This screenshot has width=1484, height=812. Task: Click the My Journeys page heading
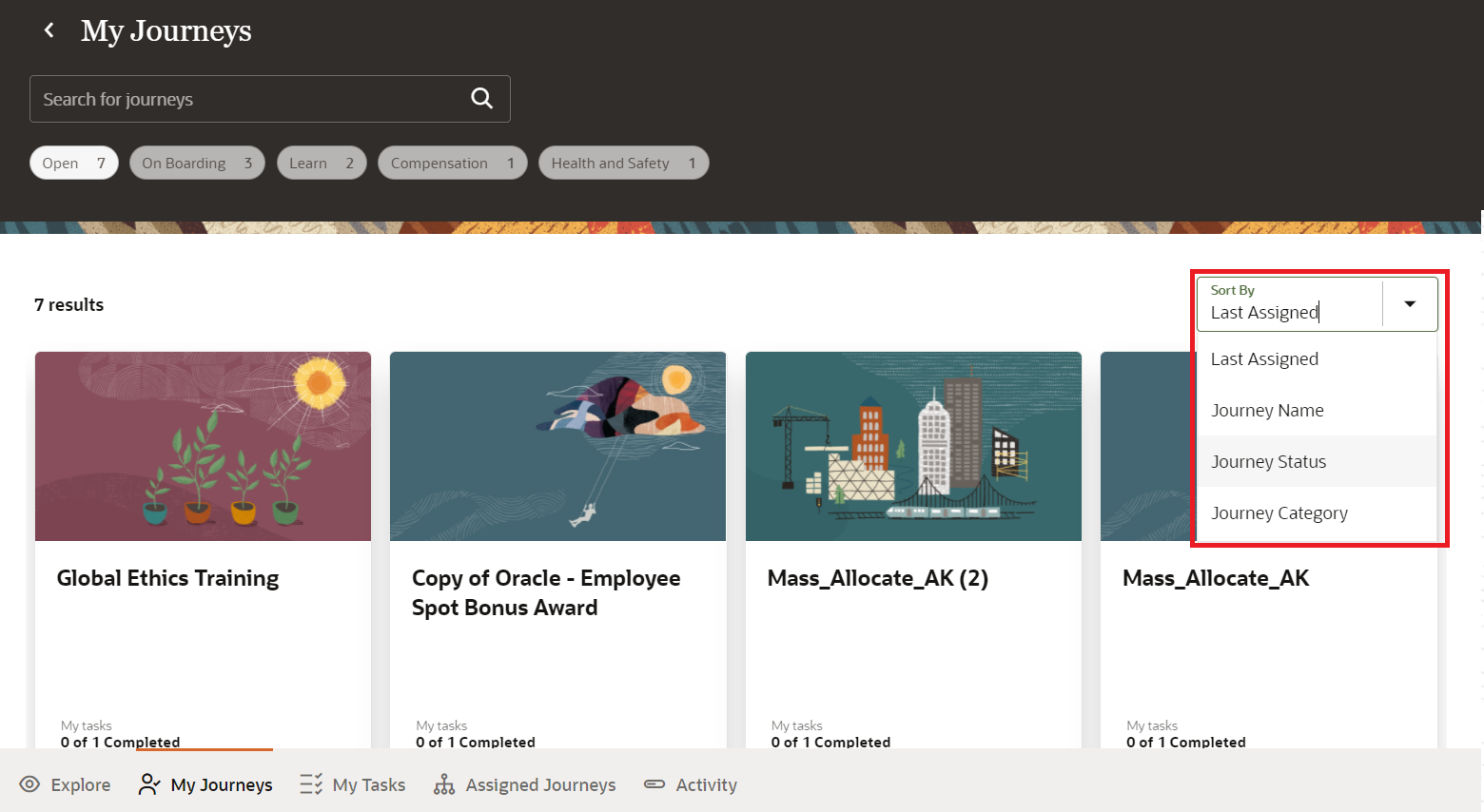pyautogui.click(x=166, y=30)
